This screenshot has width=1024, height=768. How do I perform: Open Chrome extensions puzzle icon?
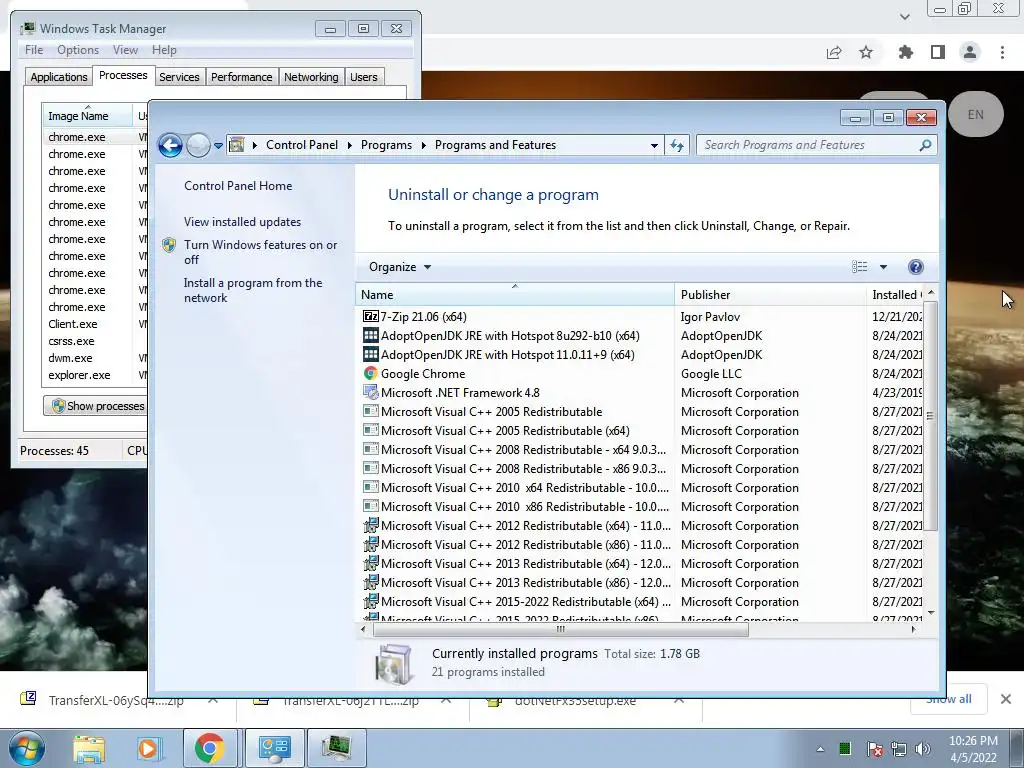(x=905, y=52)
